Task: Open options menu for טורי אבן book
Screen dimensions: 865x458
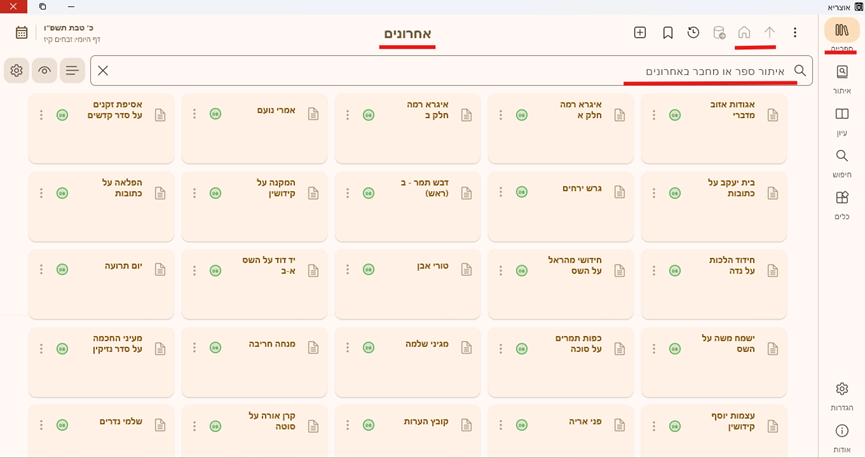Action: pos(347,269)
